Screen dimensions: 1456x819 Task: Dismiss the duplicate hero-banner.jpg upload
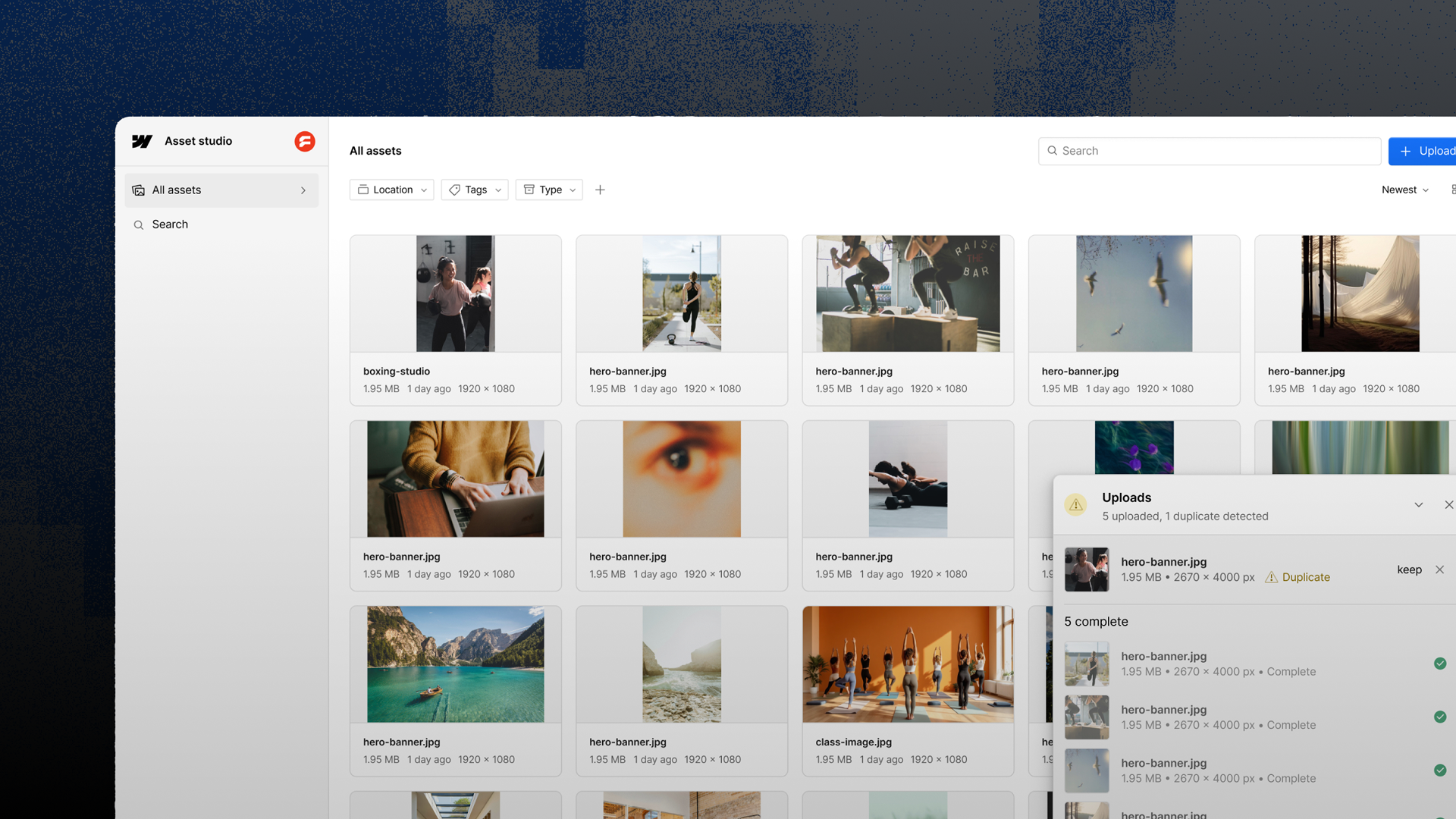(1439, 570)
